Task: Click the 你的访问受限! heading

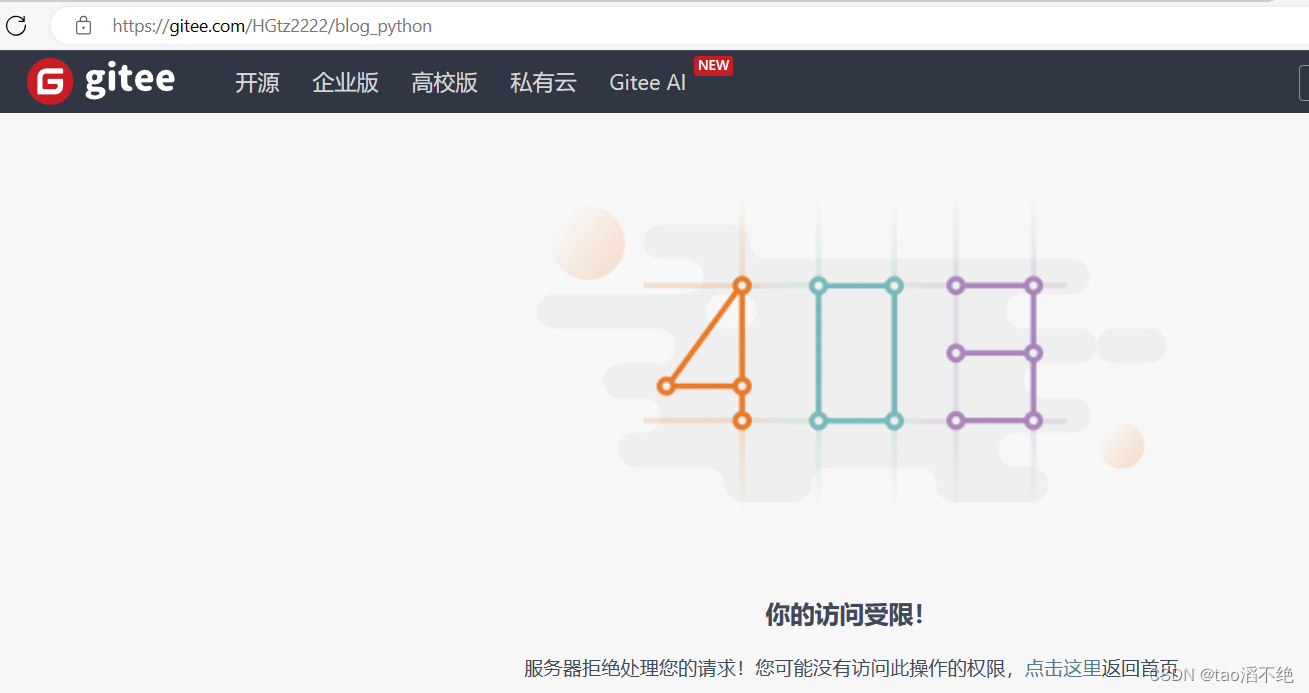Action: tap(845, 614)
